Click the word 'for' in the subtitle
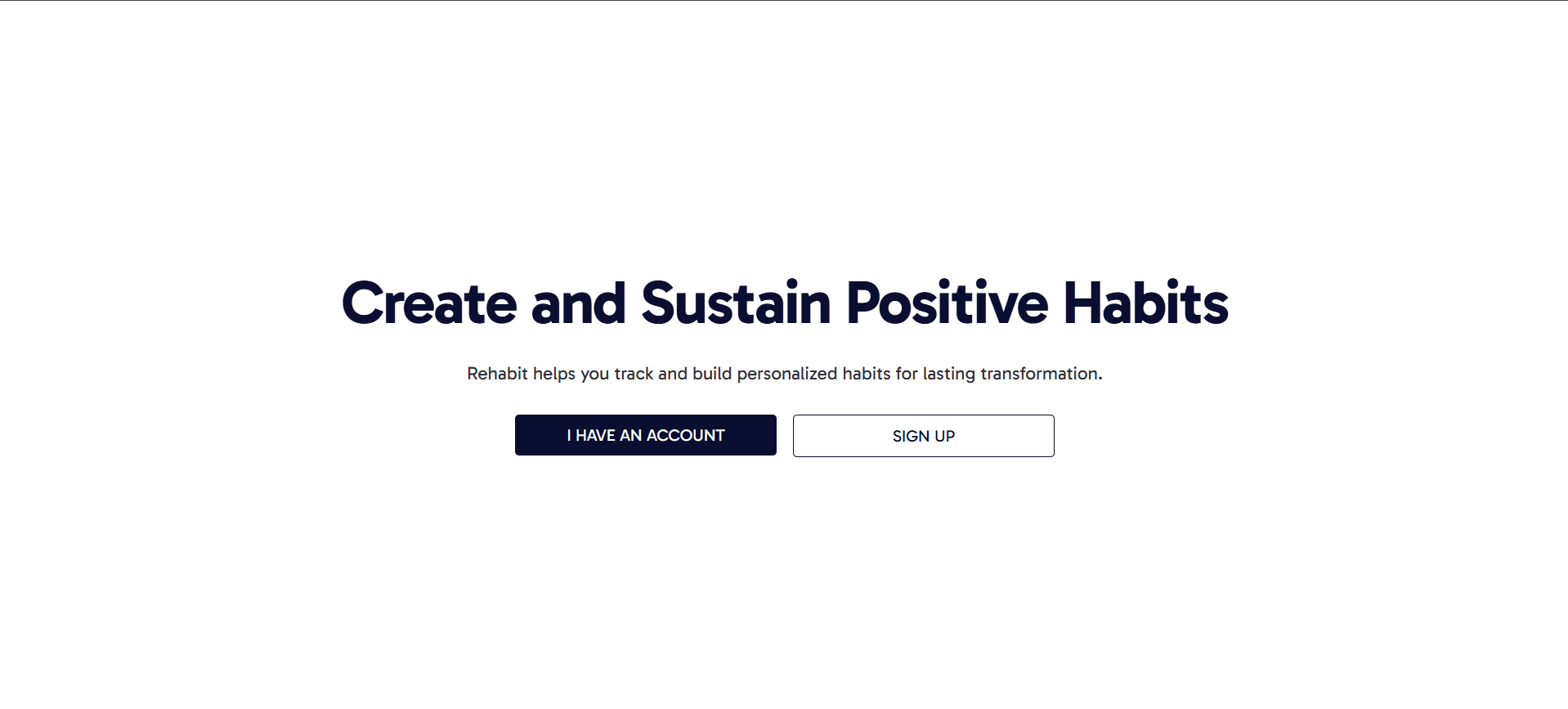Viewport: 1568px width, 709px height. [x=907, y=374]
